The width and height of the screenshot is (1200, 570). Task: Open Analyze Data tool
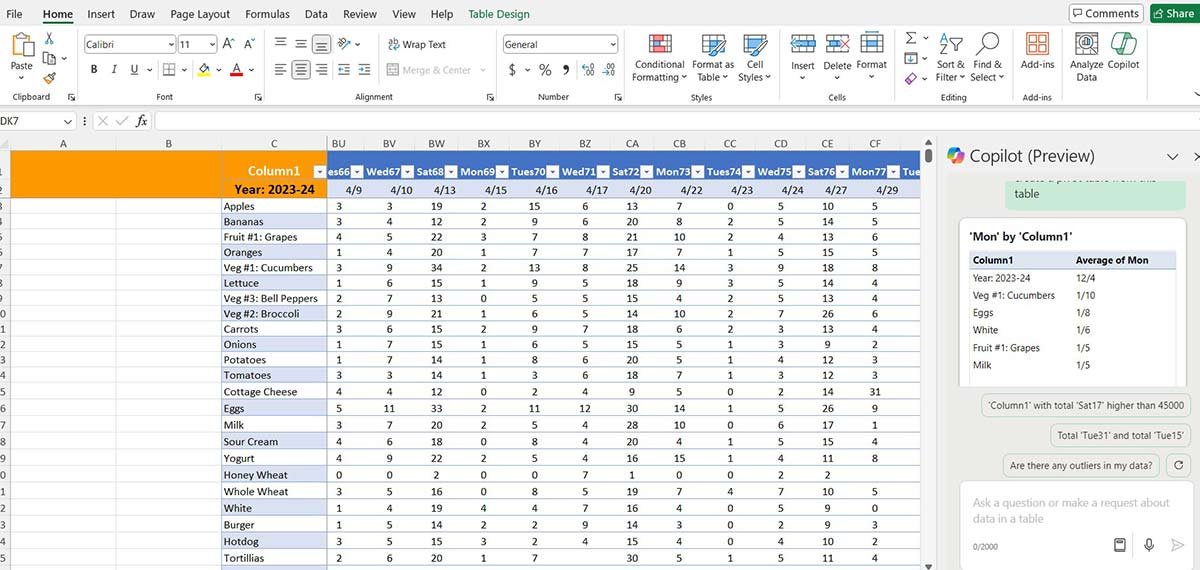tap(1086, 46)
